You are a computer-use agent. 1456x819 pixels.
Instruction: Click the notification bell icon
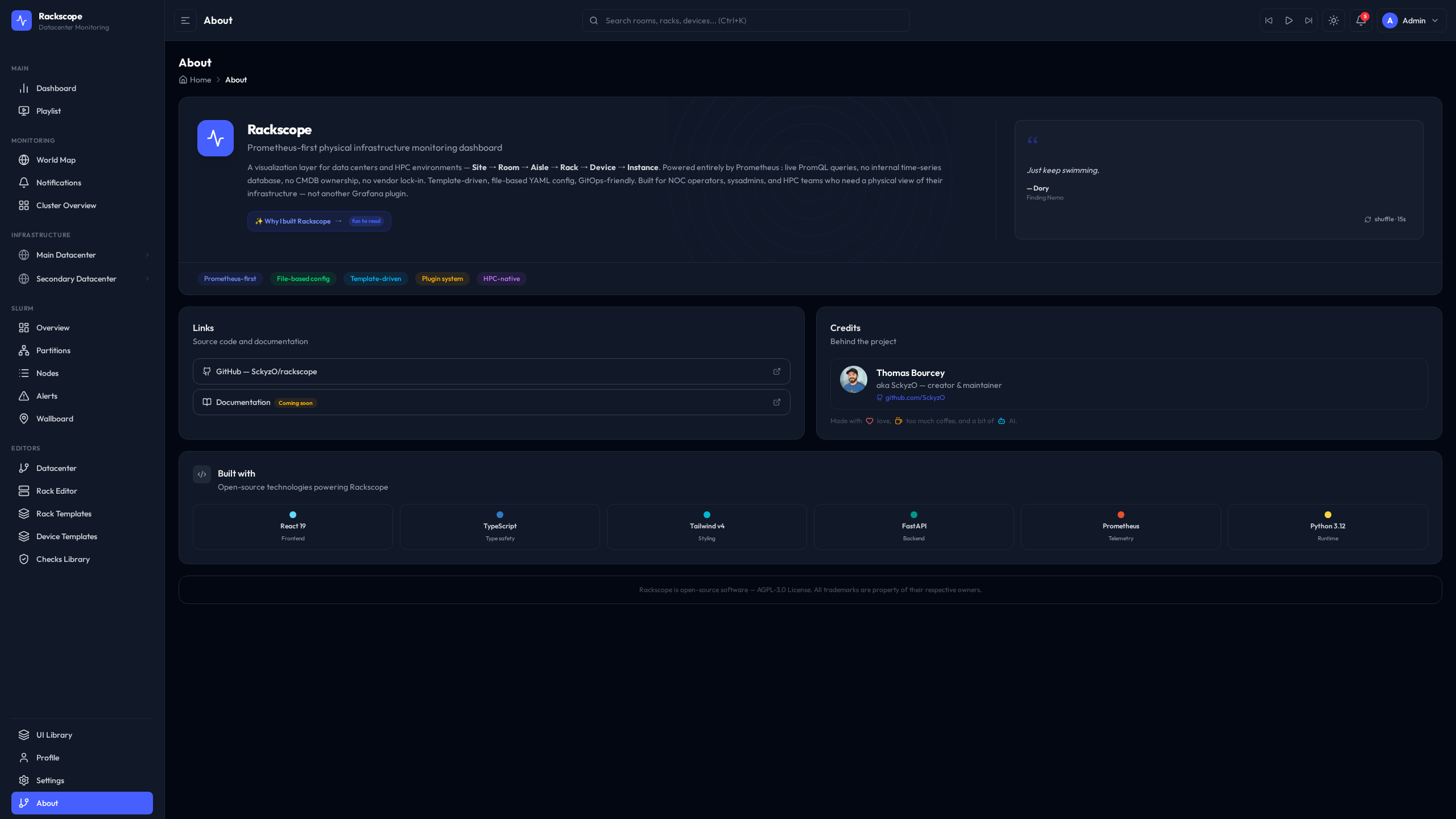(x=1360, y=20)
